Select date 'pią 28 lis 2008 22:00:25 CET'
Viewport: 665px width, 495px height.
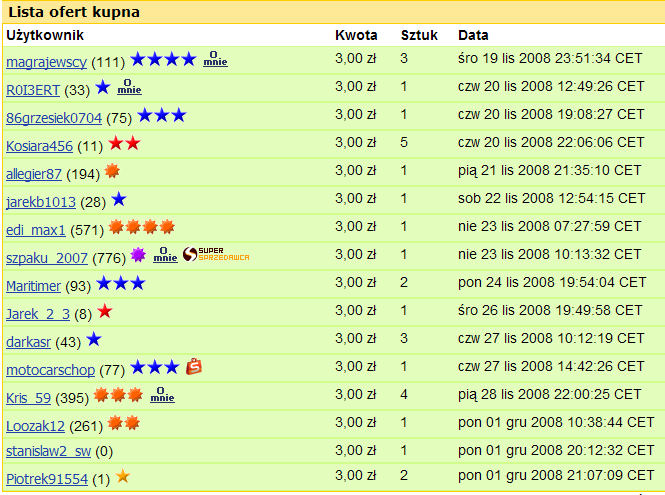point(550,394)
